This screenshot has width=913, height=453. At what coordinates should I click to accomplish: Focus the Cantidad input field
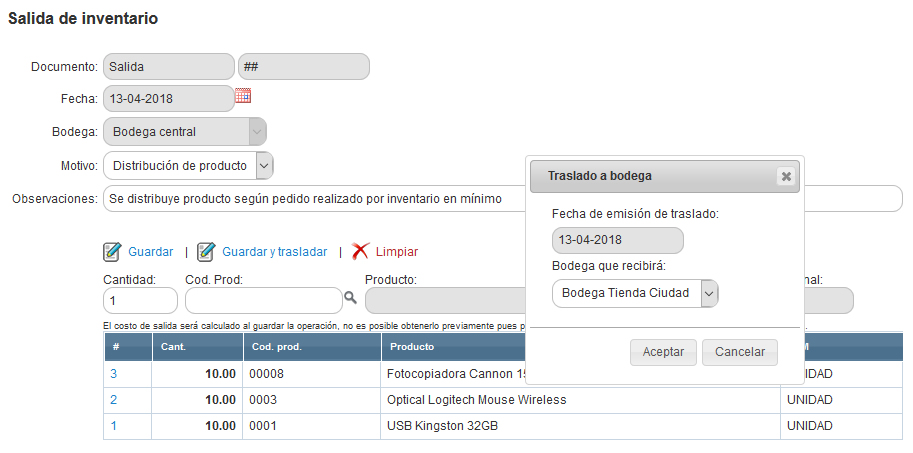coord(140,301)
